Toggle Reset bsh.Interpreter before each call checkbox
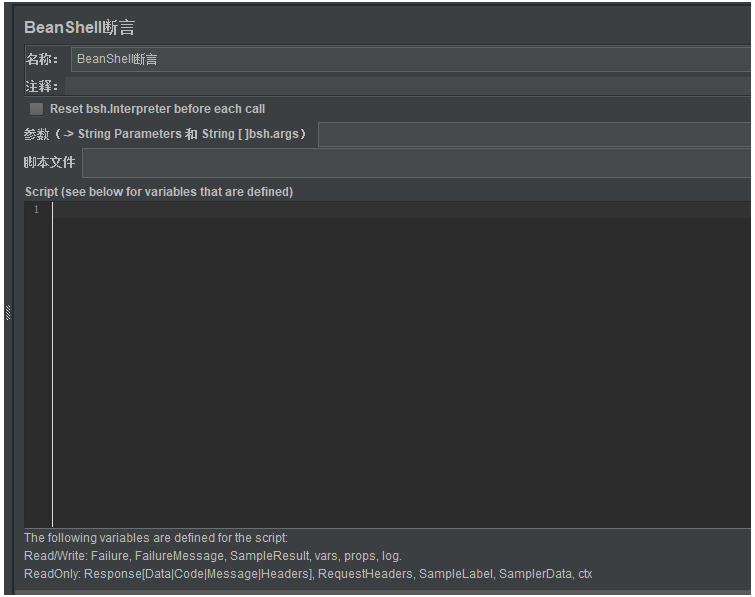 click(x=36, y=109)
